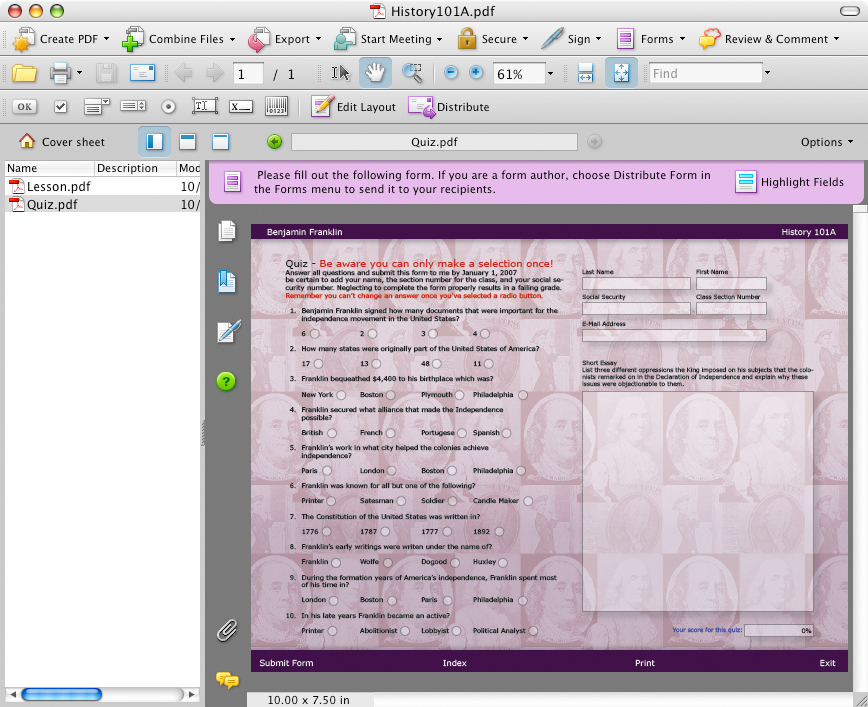
Task: Open the Attachments paperclip panel
Action: click(227, 630)
